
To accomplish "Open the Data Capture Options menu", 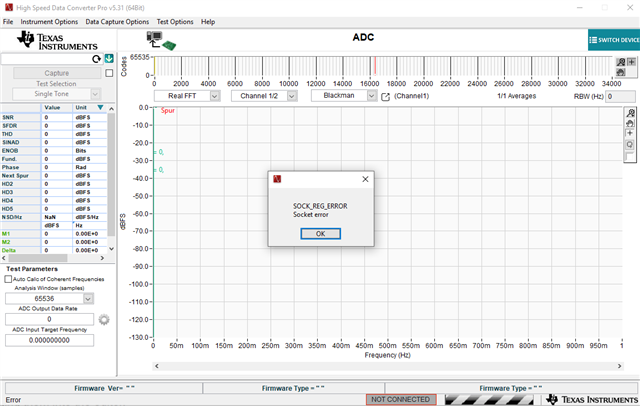I will click(x=117, y=22).
